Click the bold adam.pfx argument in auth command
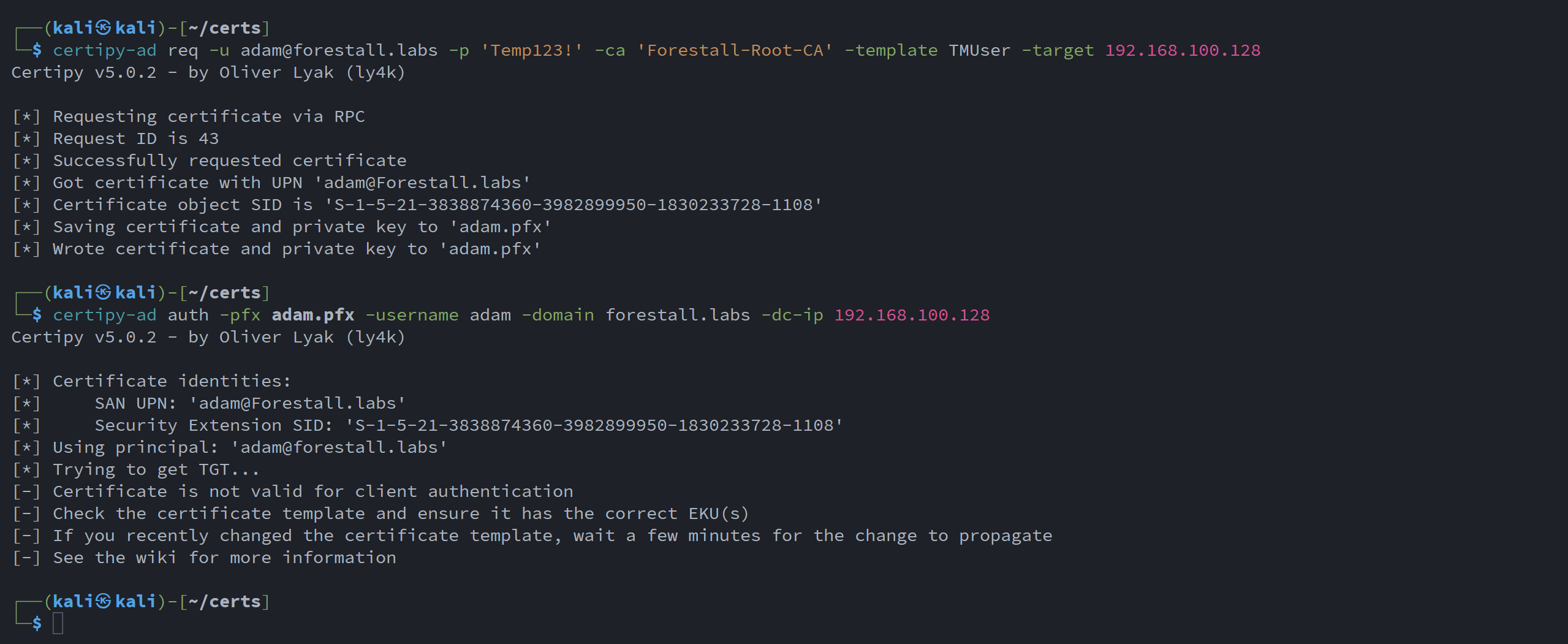Image resolution: width=1568 pixels, height=644 pixels. click(x=312, y=315)
